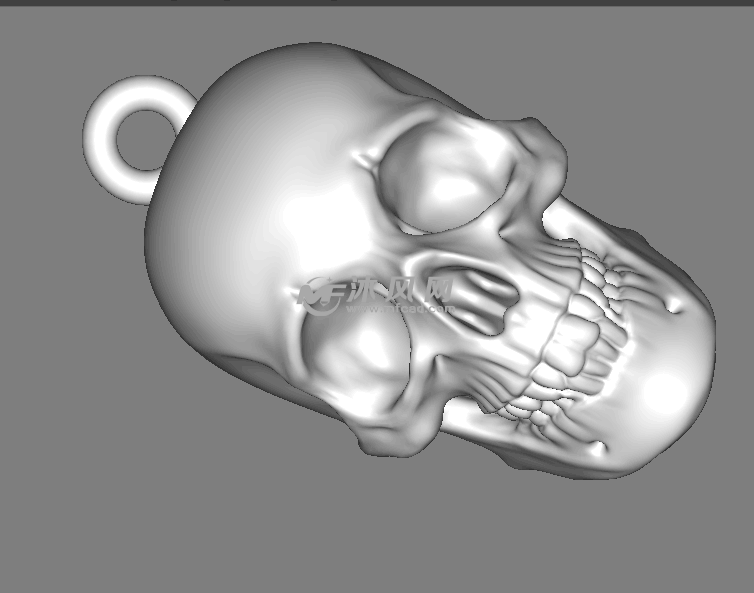Click the dark strip at top of viewport
This screenshot has width=754, height=593.
coord(377,3)
